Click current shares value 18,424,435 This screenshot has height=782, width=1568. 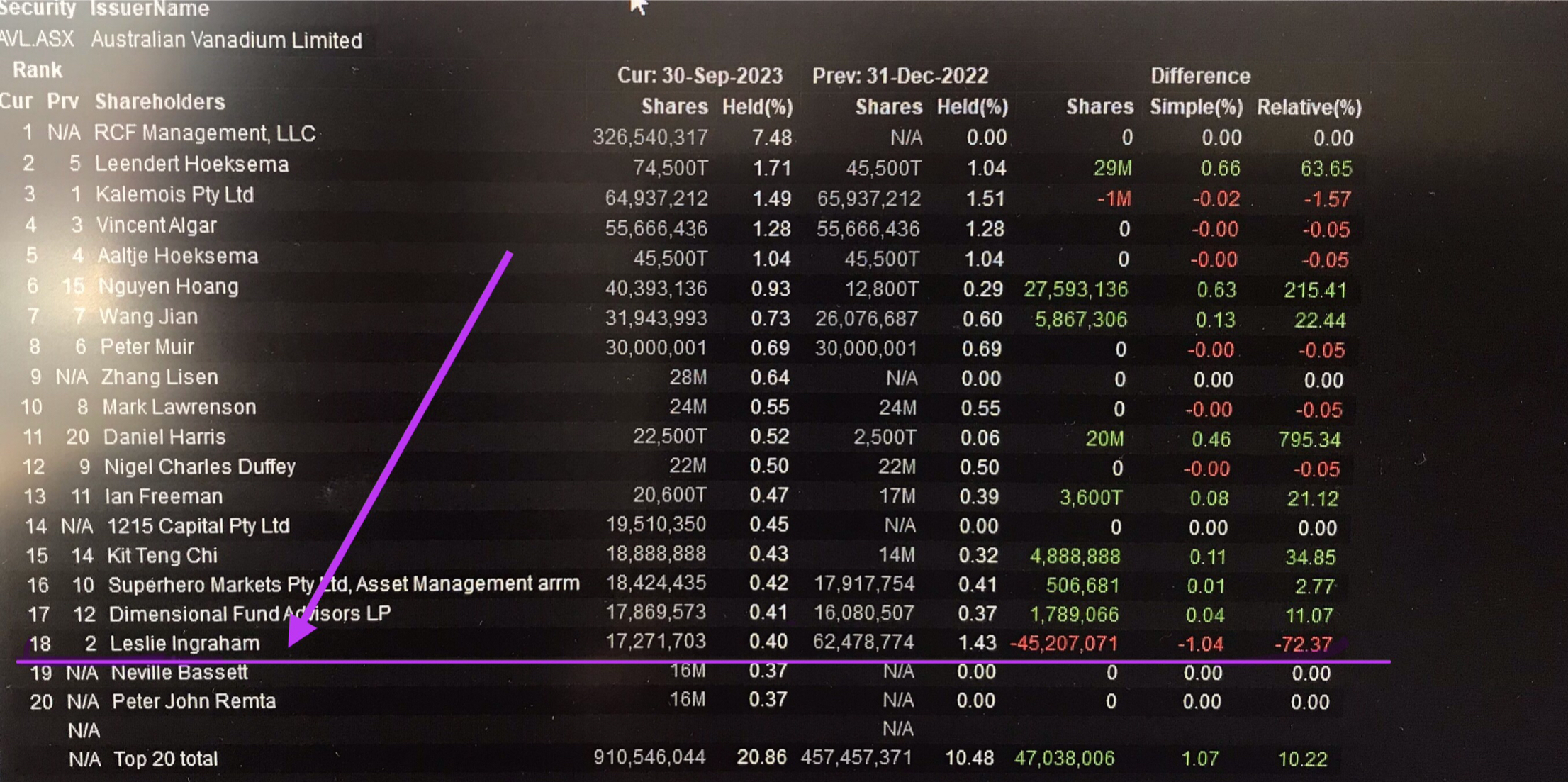[x=656, y=583]
